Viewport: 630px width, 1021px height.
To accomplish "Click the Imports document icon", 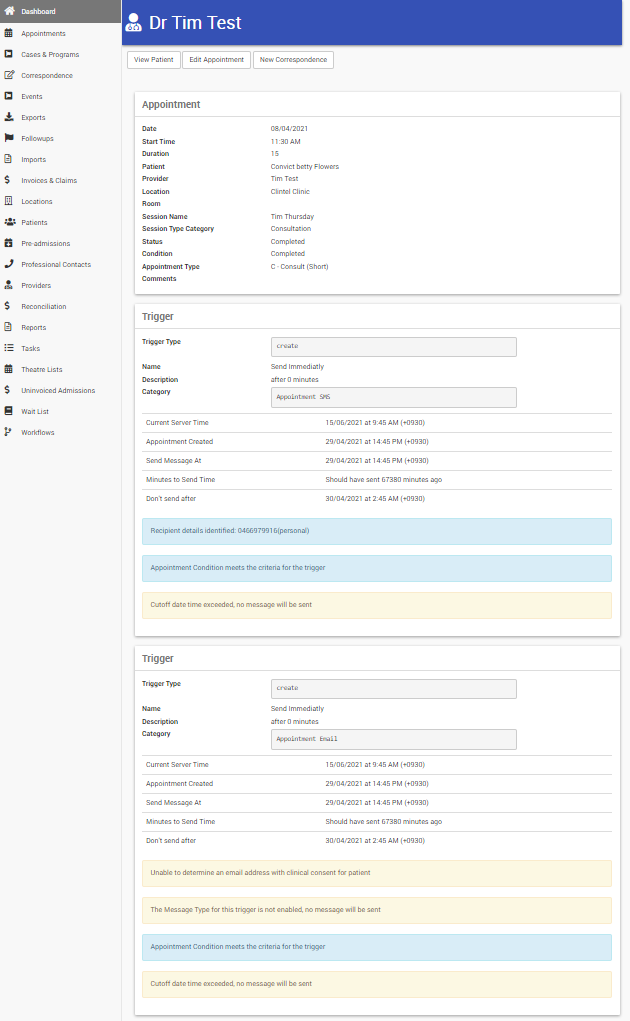I will coord(8,159).
